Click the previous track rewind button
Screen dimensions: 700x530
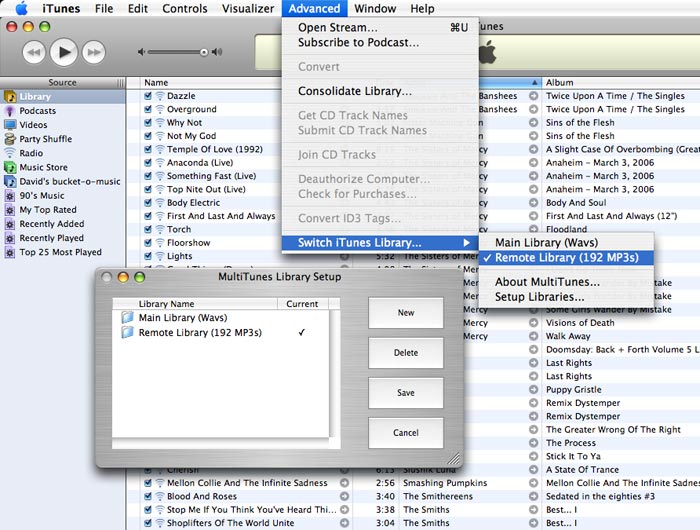pos(34,52)
